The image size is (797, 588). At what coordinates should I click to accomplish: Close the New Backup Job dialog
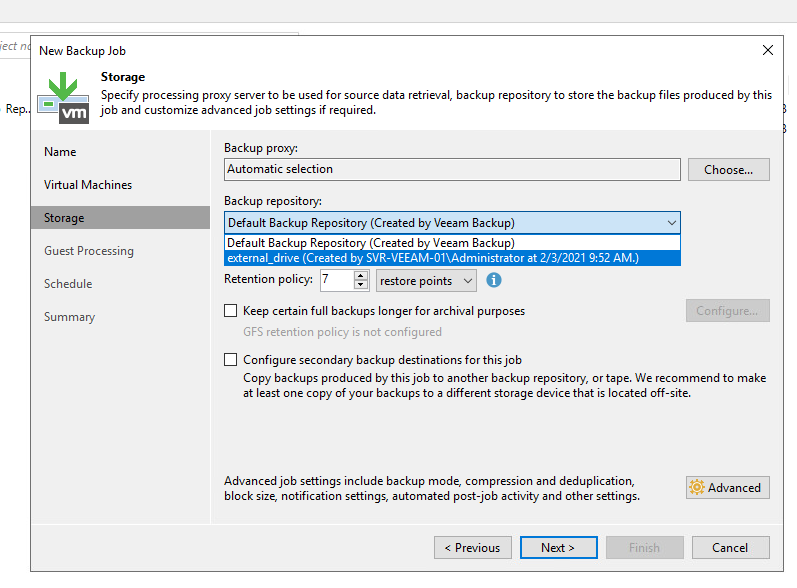tap(768, 50)
